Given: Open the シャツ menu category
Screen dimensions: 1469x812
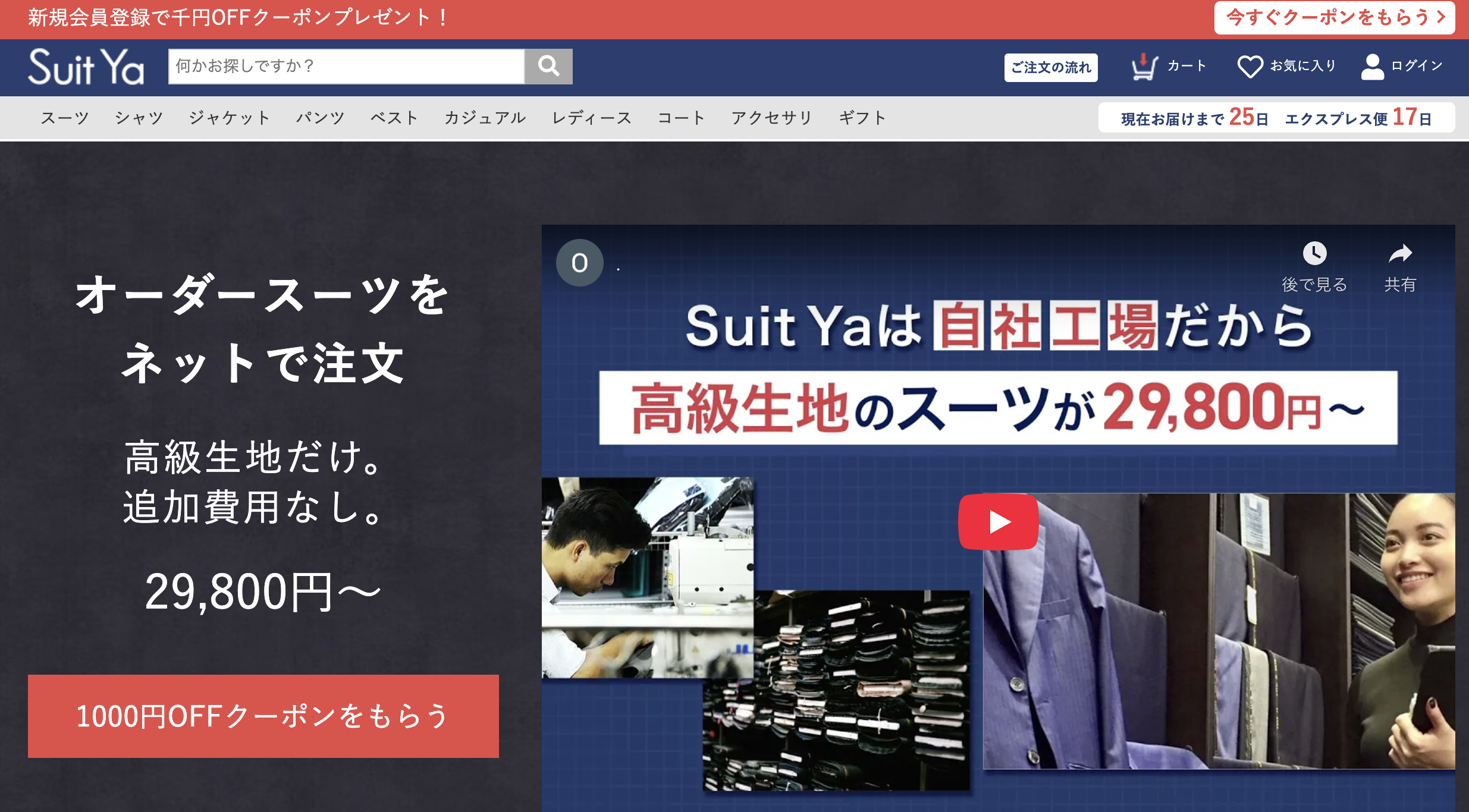Looking at the screenshot, I should tap(139, 118).
